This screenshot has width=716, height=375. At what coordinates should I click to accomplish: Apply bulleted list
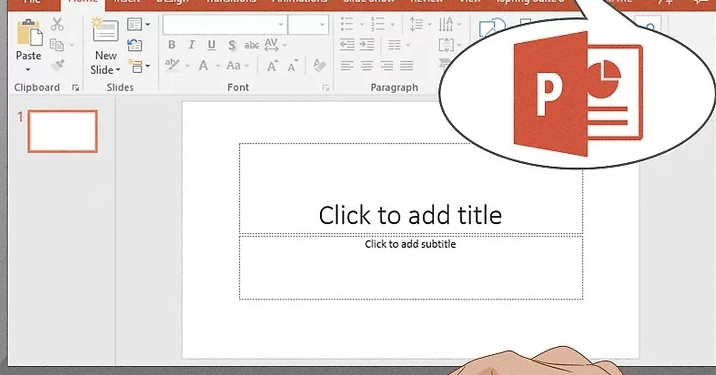click(347, 24)
